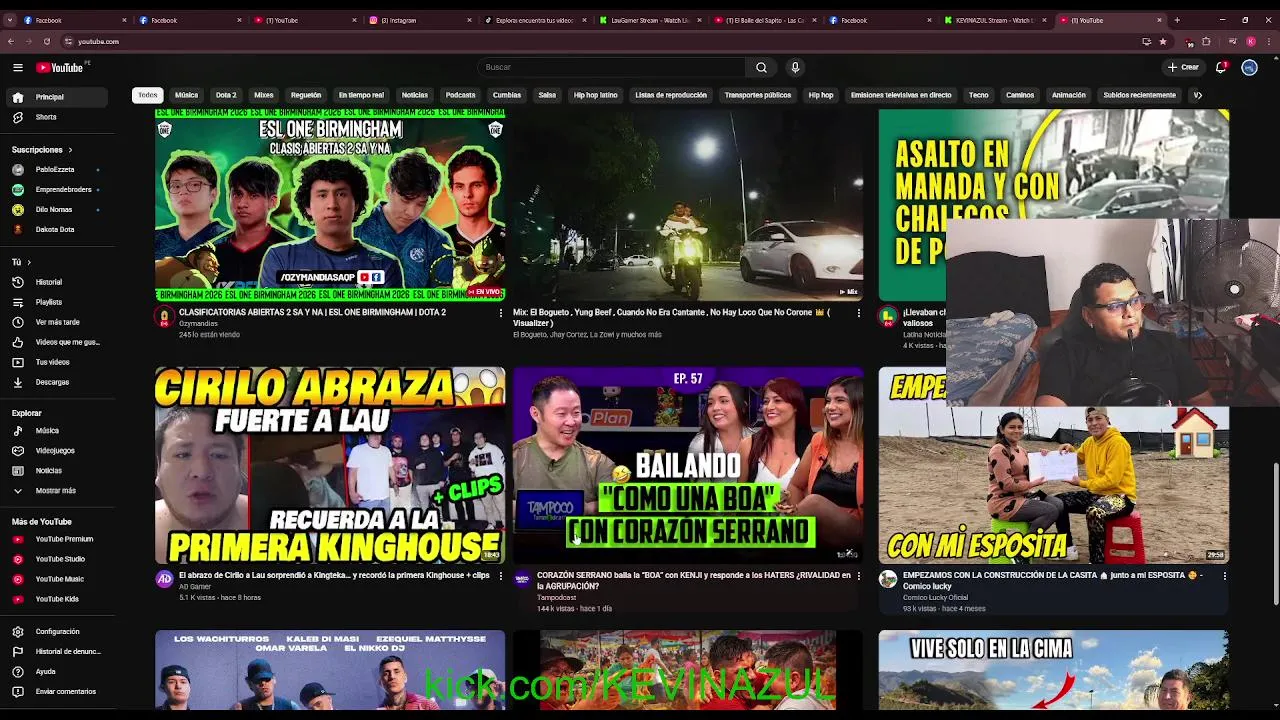Screen dimensions: 1280x720
Task: Open the YouTube hamburger guide menu
Action: [18, 67]
